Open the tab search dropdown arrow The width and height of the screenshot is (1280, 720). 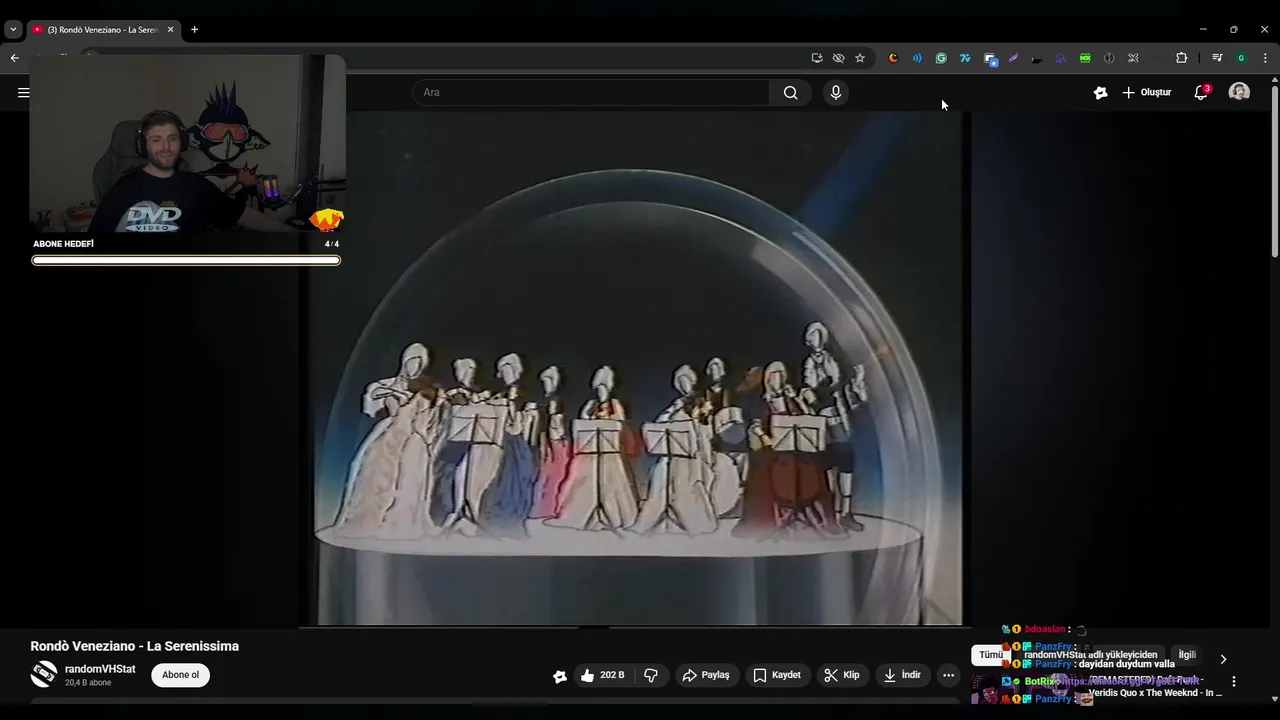13,30
